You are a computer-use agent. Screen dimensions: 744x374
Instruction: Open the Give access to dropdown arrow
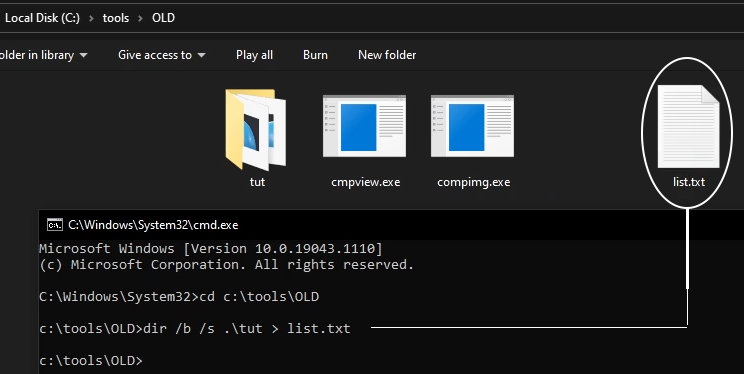[x=201, y=55]
